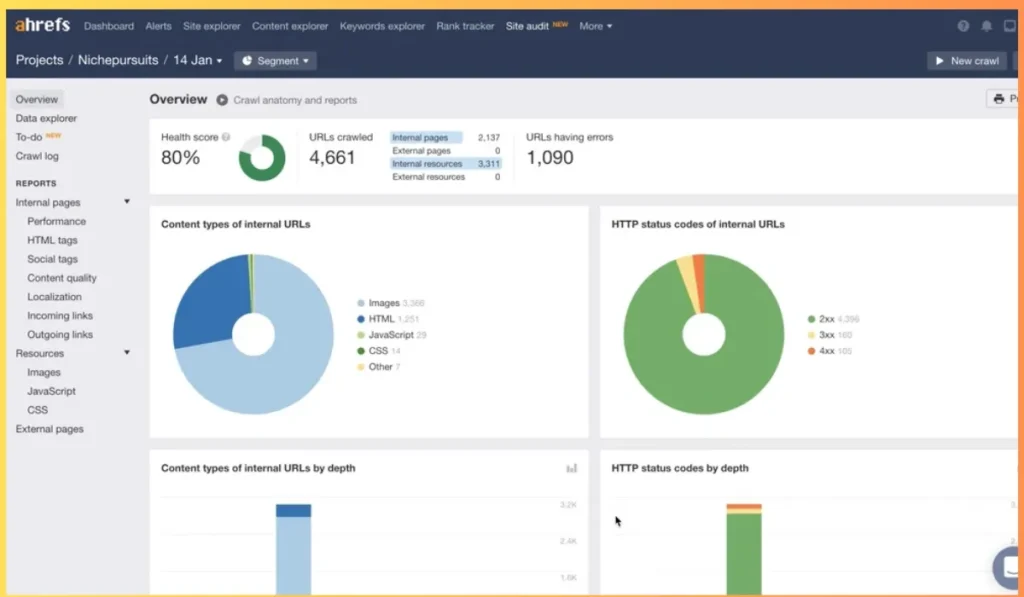This screenshot has width=1024, height=597.
Task: Open Data explorer in the sidebar
Action: [x=46, y=118]
